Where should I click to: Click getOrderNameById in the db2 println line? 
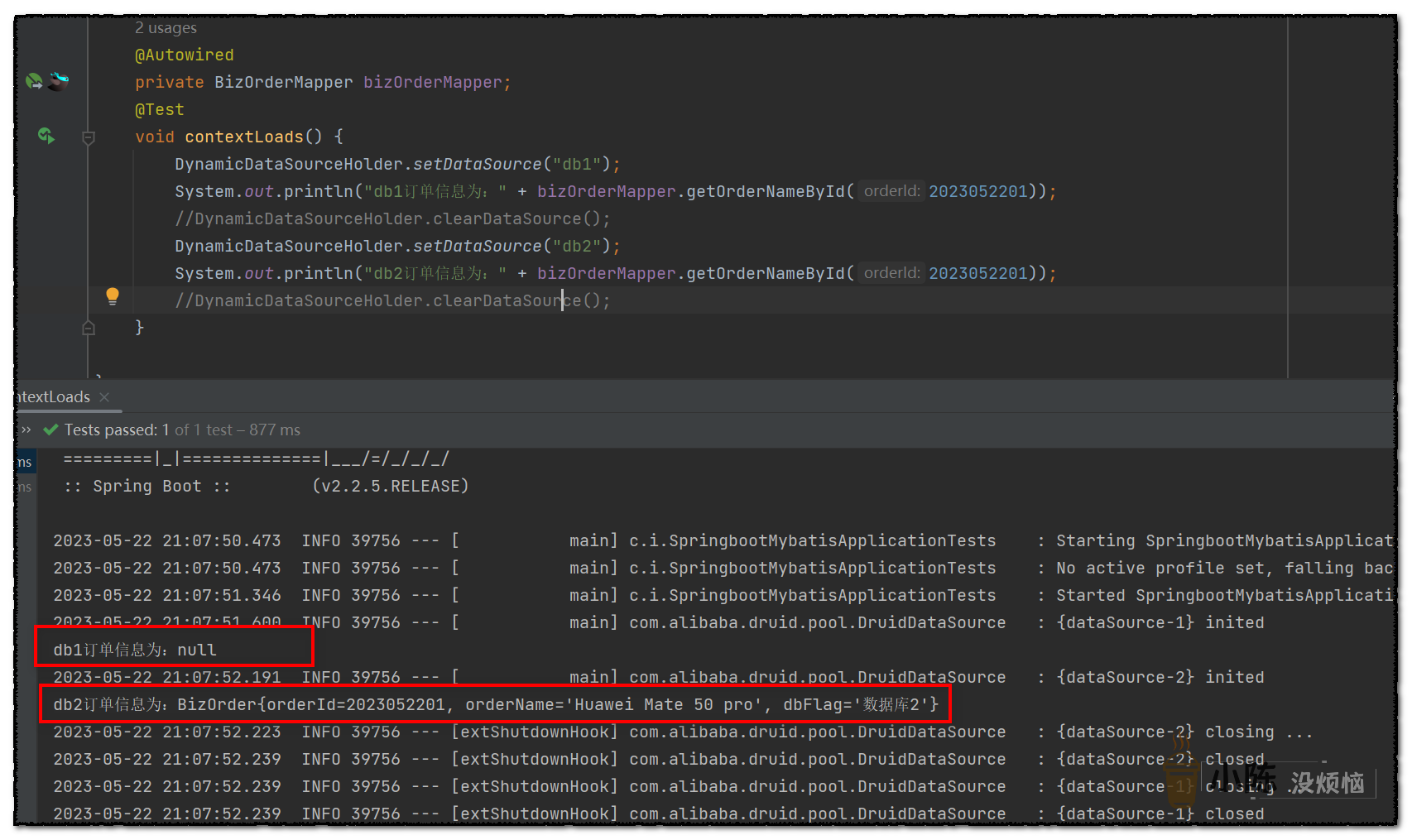(766, 273)
